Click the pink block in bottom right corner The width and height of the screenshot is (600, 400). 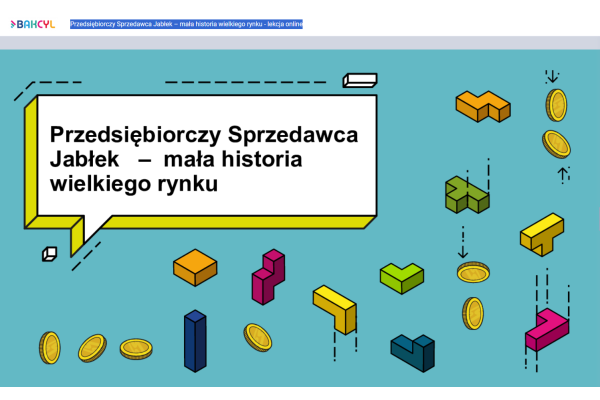(546, 329)
